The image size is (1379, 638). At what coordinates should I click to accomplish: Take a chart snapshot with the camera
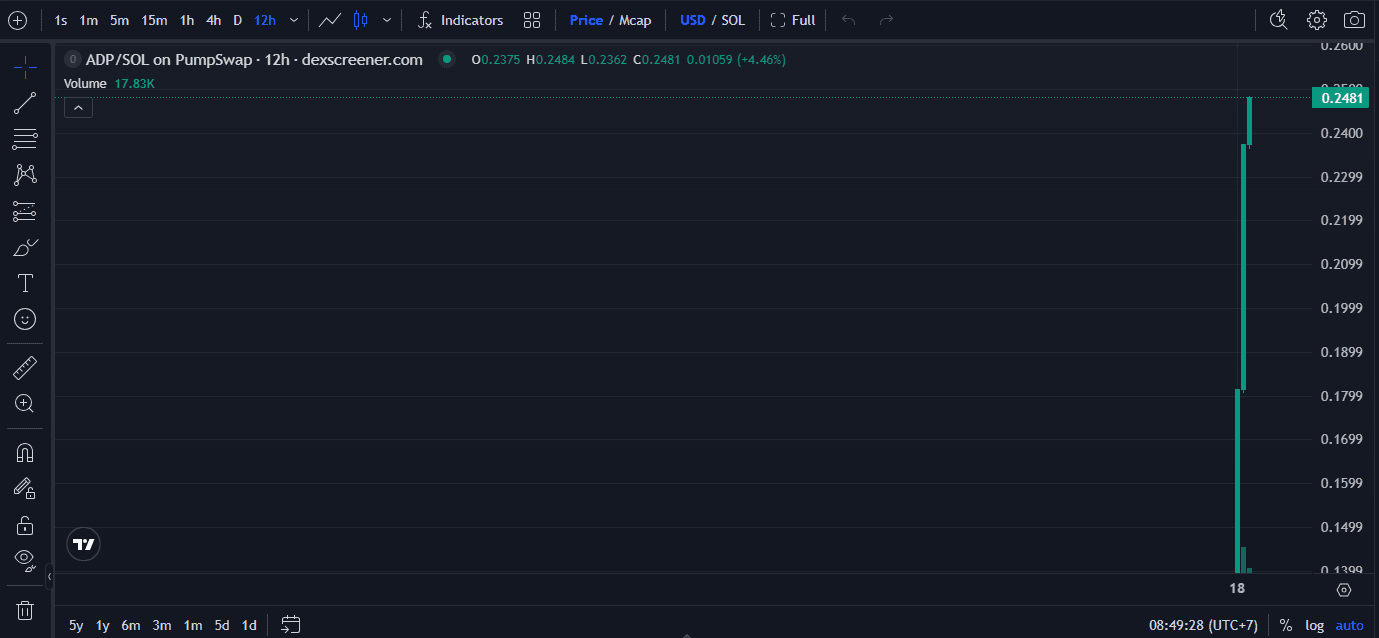click(1354, 20)
